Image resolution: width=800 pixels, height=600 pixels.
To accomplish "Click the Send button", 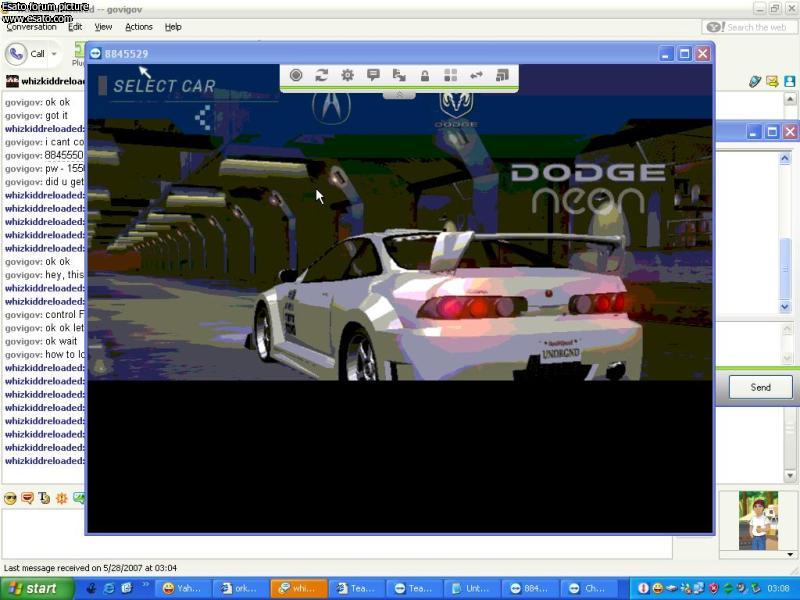I will pyautogui.click(x=760, y=387).
